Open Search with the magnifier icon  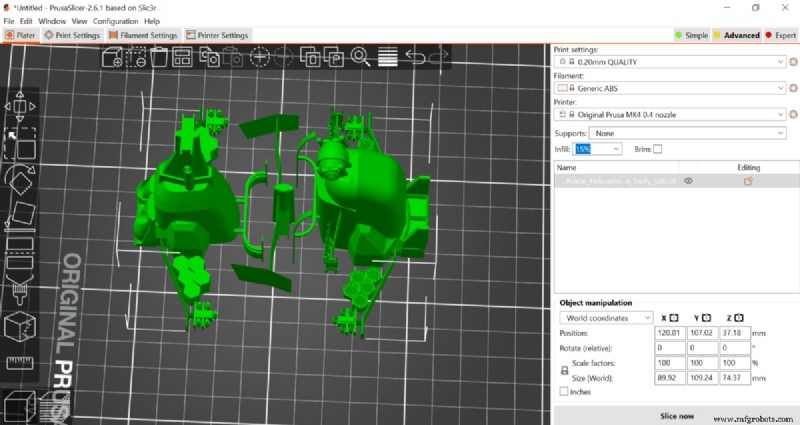coord(360,57)
